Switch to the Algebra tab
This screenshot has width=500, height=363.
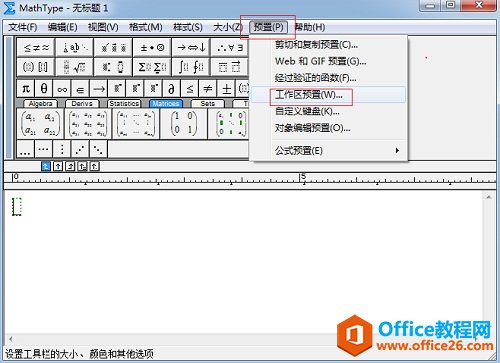click(x=40, y=104)
